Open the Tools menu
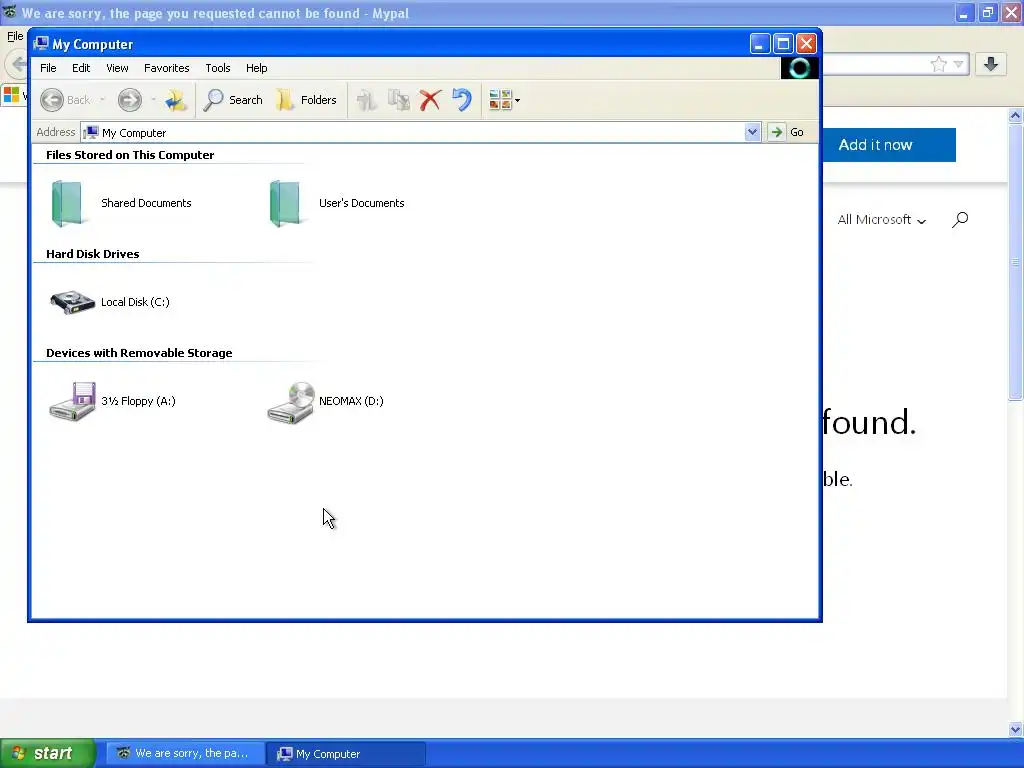Viewport: 1024px width, 768px height. (217, 68)
